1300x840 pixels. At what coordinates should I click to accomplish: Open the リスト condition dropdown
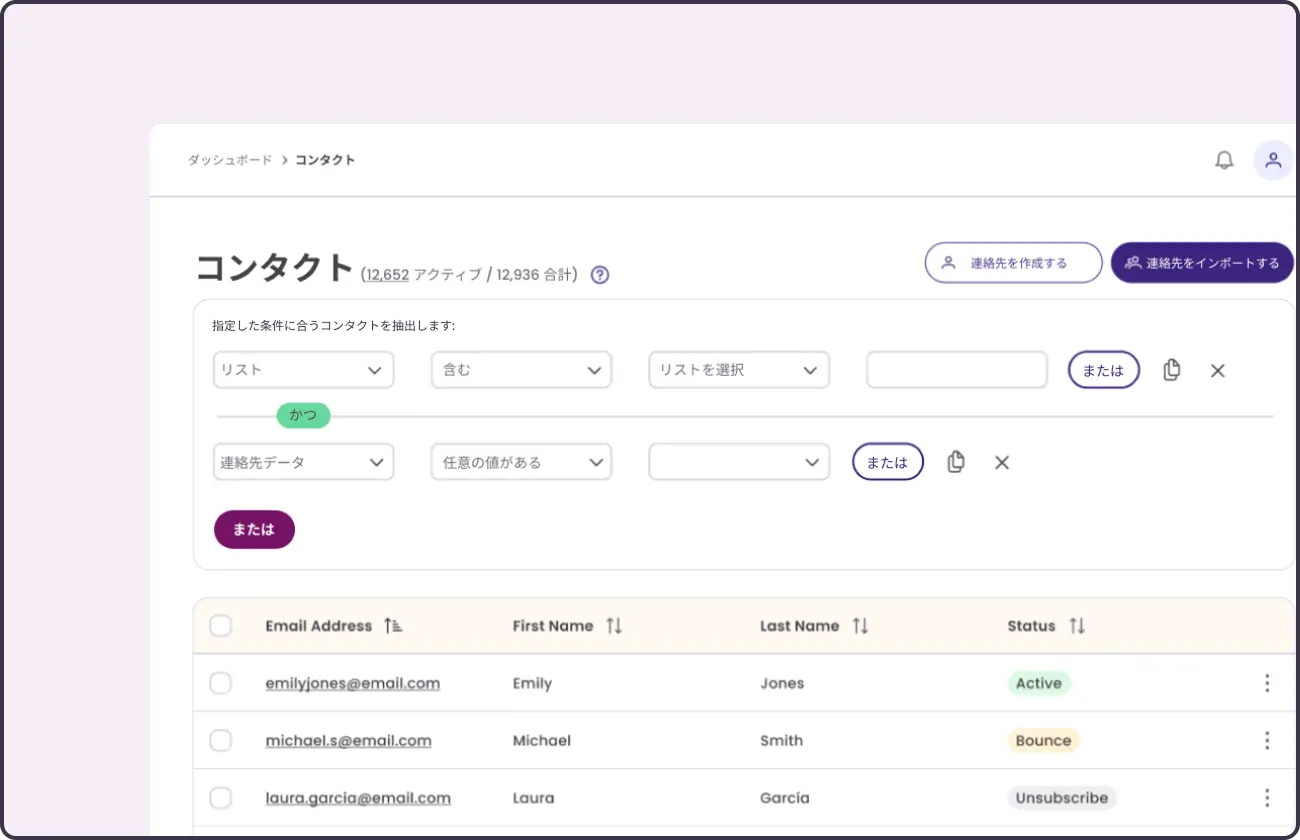pos(303,369)
